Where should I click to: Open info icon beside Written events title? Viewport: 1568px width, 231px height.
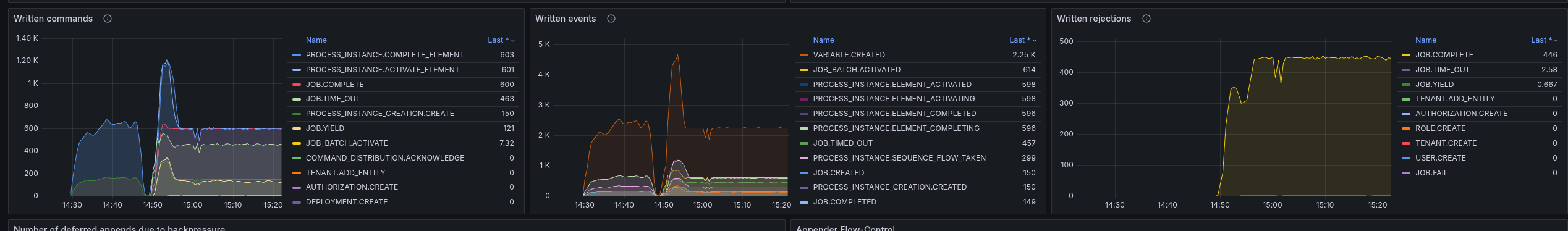click(x=611, y=19)
